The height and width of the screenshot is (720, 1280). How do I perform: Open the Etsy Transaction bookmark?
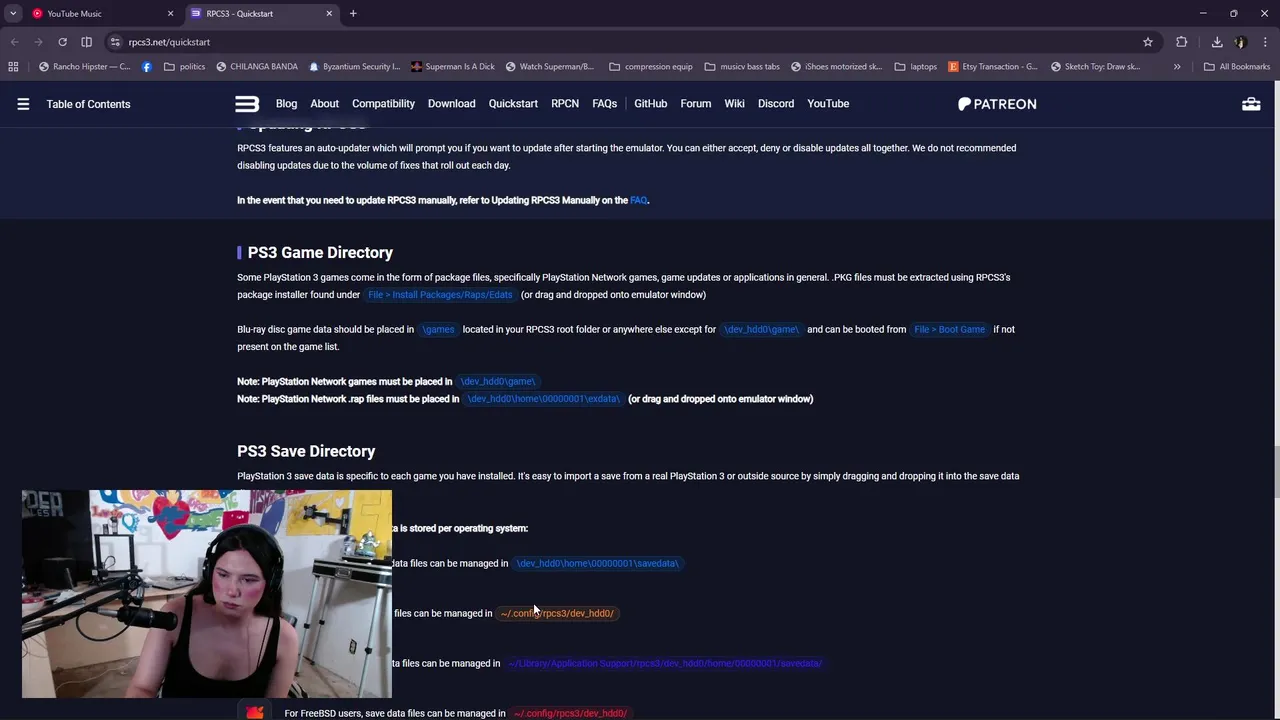pyautogui.click(x=993, y=67)
